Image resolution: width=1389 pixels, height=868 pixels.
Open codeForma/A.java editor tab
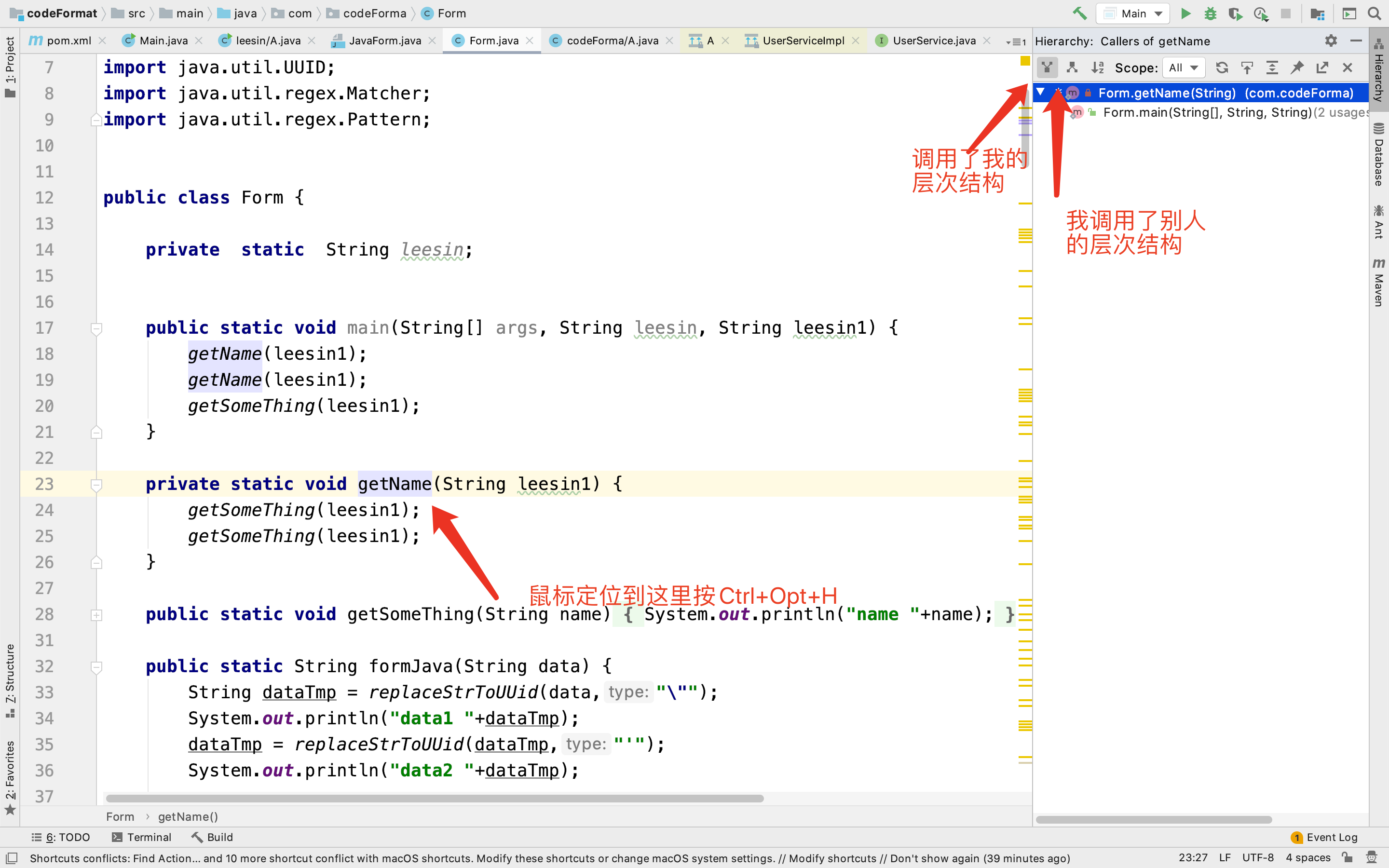pos(613,41)
